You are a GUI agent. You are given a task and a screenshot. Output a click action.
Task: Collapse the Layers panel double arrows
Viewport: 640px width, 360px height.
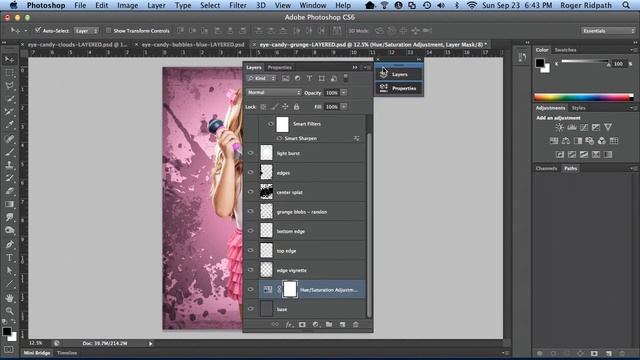[355, 67]
